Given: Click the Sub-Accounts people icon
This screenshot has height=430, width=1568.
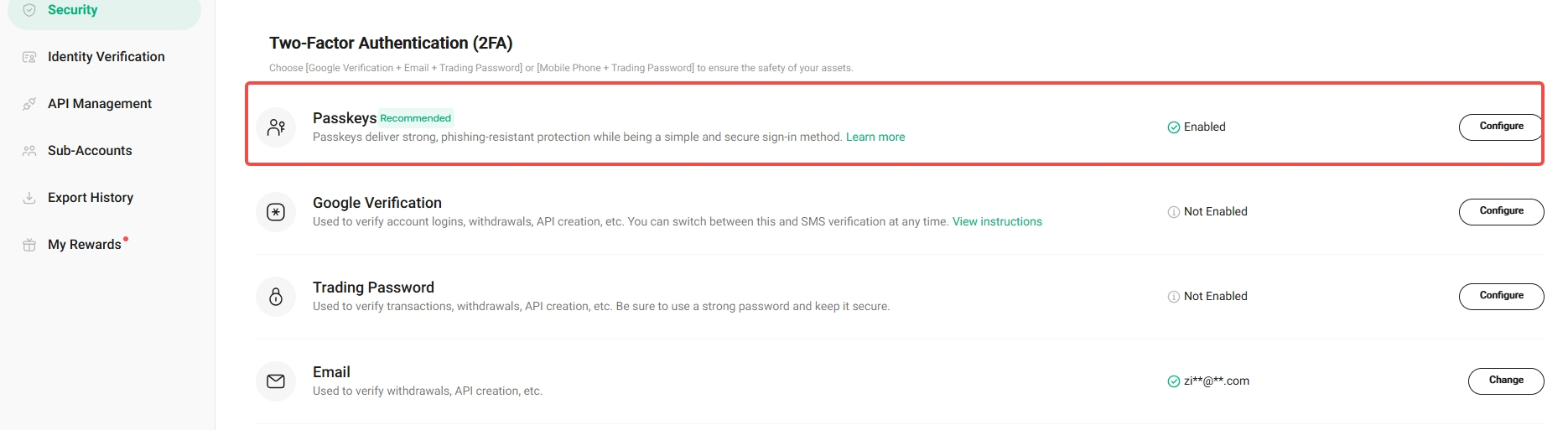Looking at the screenshot, I should (29, 151).
